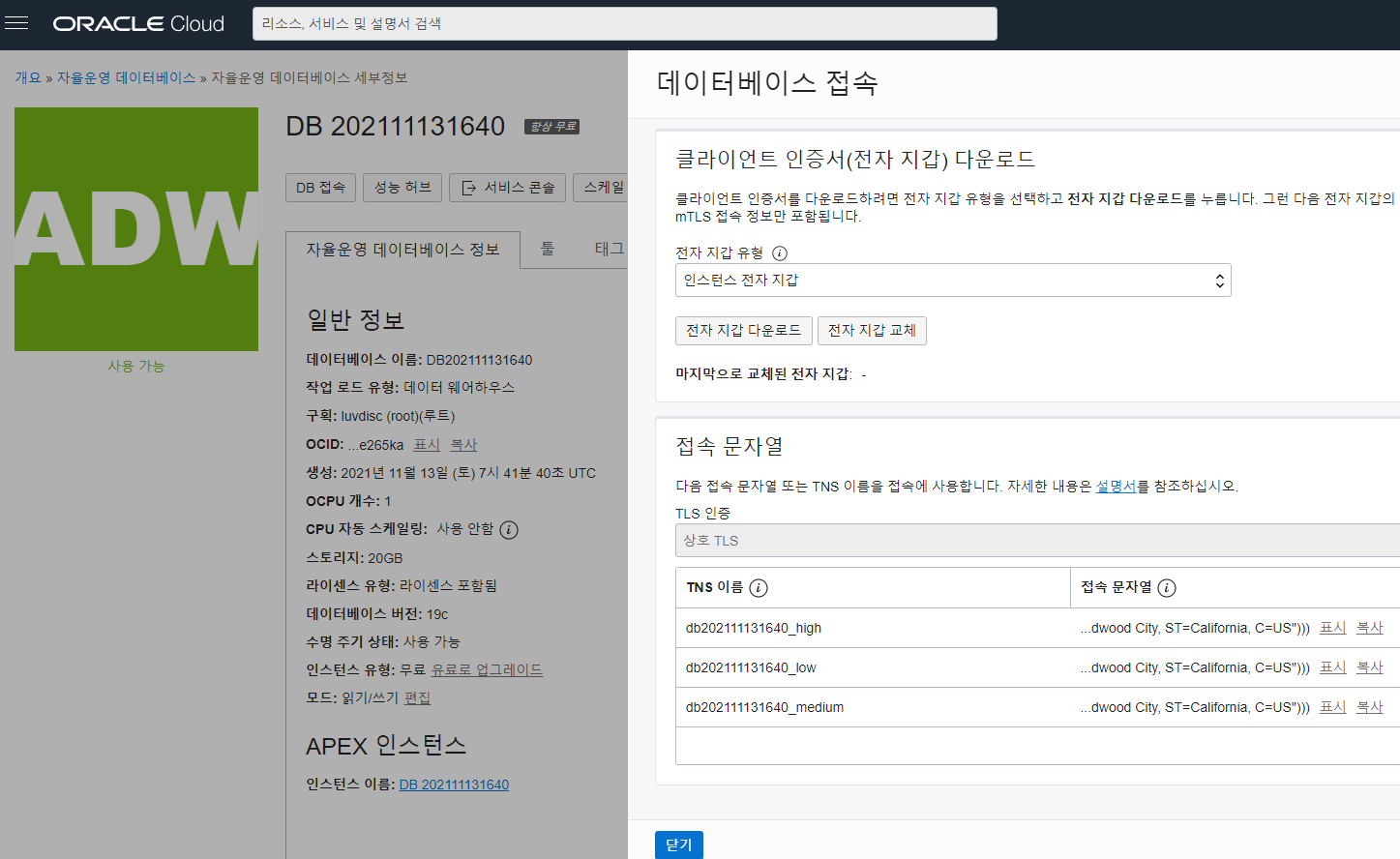The height and width of the screenshot is (859, 1400).
Task: Copy the OCID value
Action: point(463,445)
